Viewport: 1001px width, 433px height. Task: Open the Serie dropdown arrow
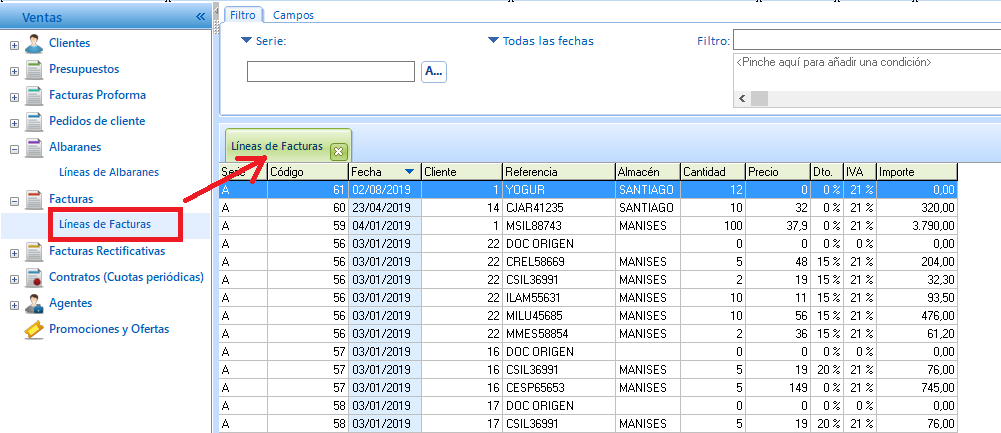pyautogui.click(x=246, y=41)
